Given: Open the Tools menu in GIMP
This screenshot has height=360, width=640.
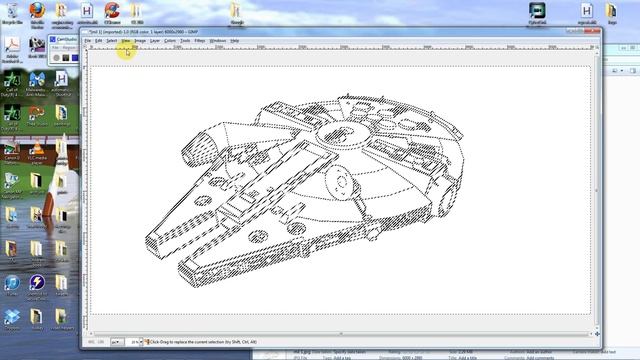Looking at the screenshot, I should 185,41.
